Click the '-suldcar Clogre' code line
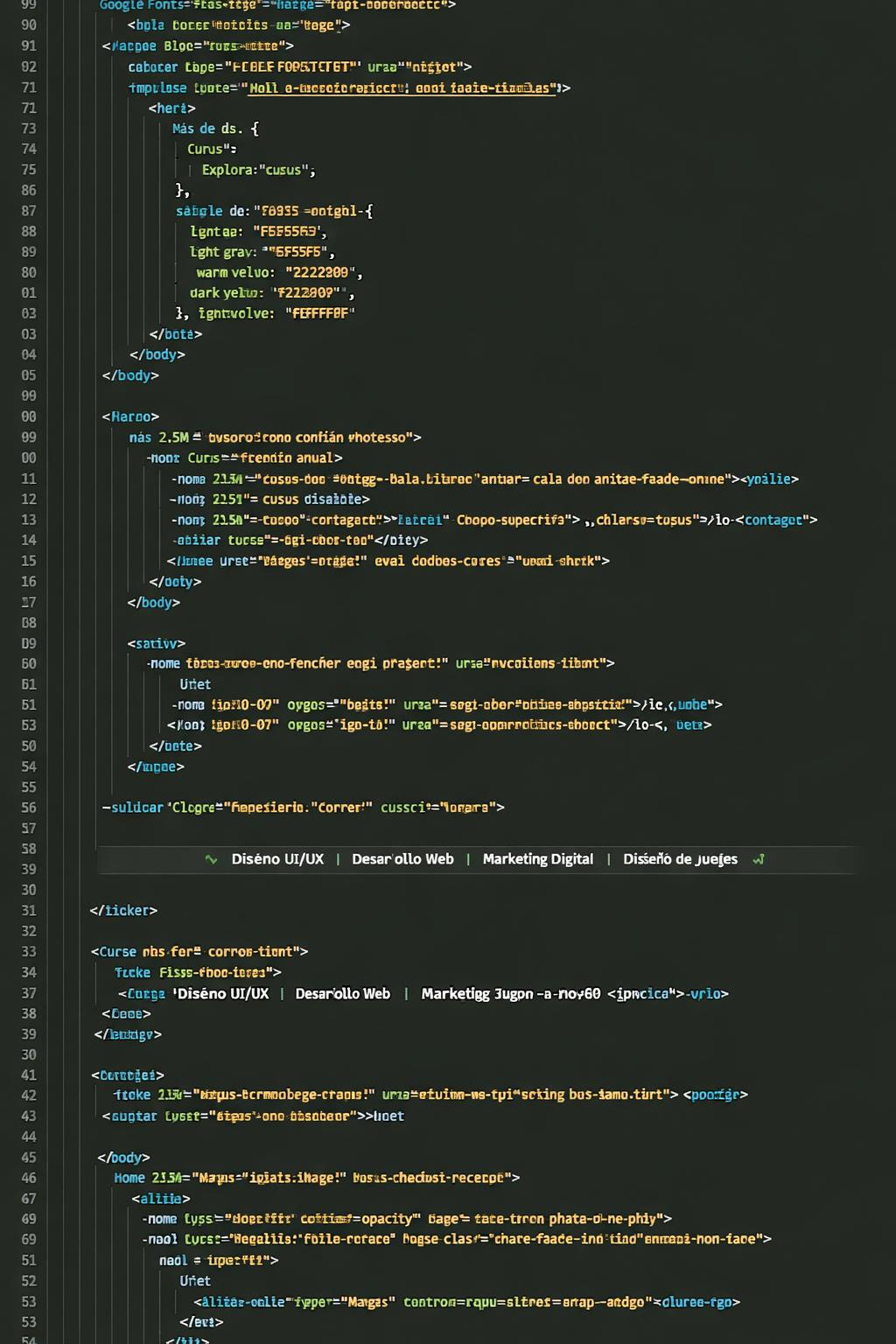This screenshot has height=1344, width=896. coord(303,808)
